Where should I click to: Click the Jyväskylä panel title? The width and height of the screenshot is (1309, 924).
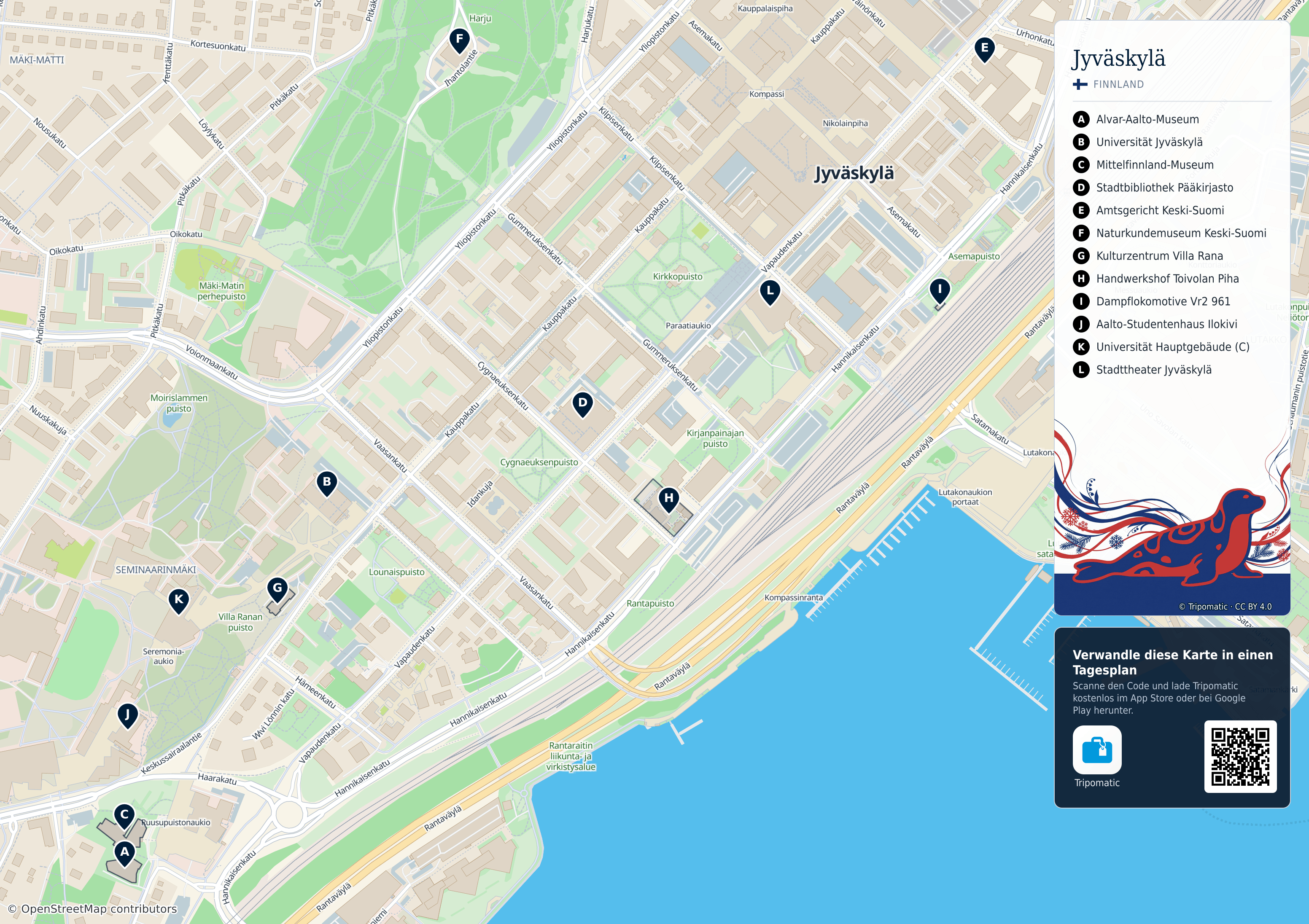pyautogui.click(x=1118, y=59)
